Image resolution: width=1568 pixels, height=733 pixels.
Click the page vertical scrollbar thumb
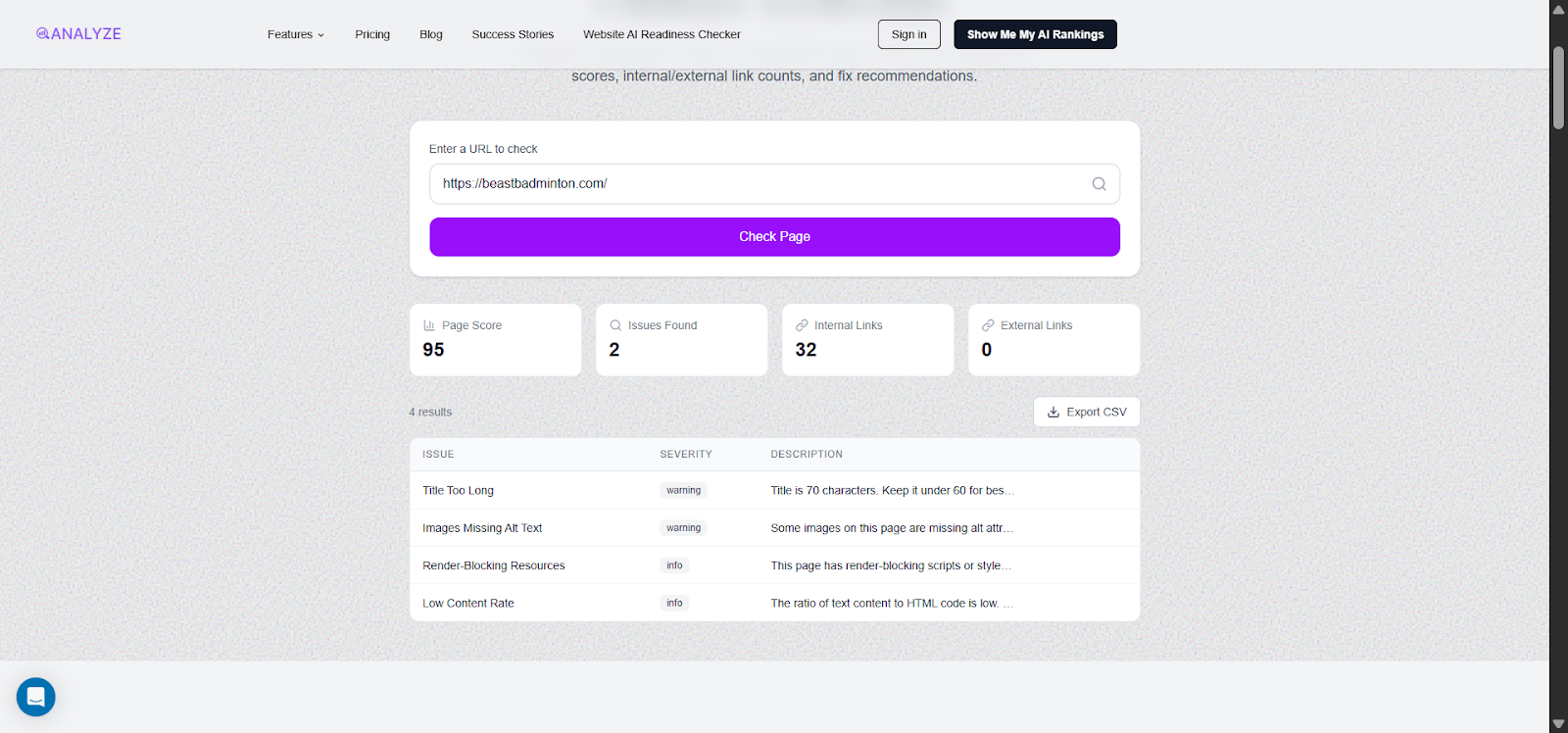[x=1558, y=88]
